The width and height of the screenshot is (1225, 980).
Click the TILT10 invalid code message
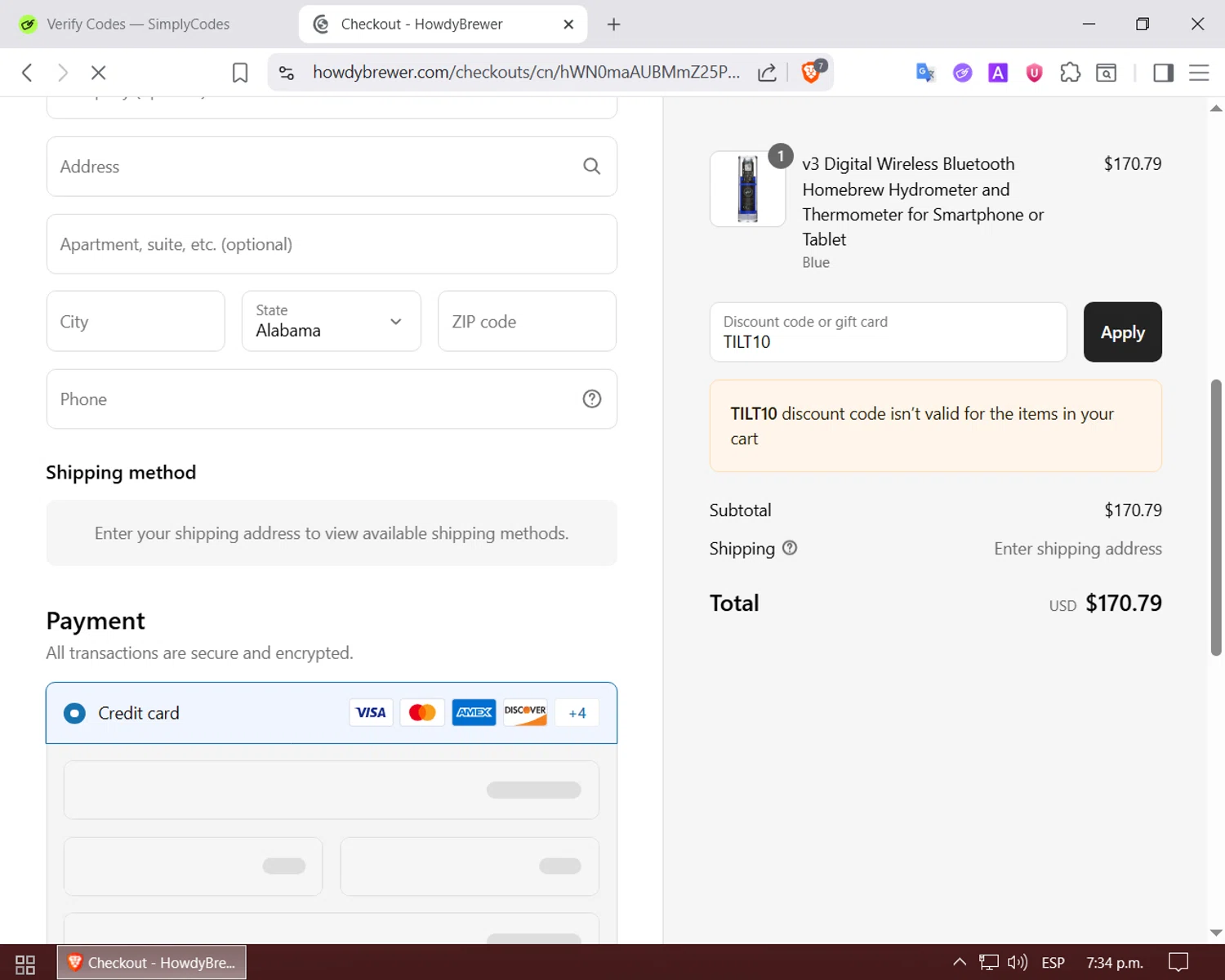click(936, 425)
